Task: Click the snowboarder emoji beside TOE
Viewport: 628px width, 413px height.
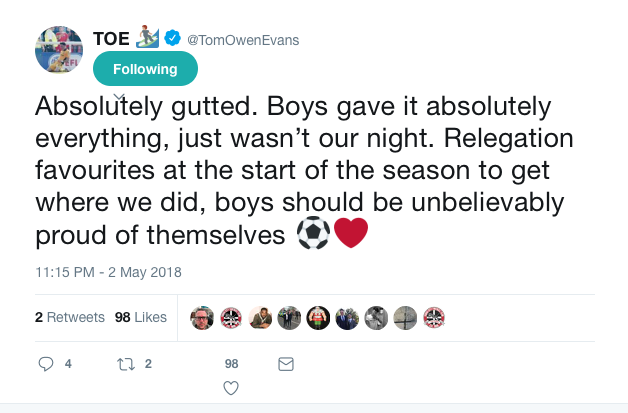Action: (148, 38)
